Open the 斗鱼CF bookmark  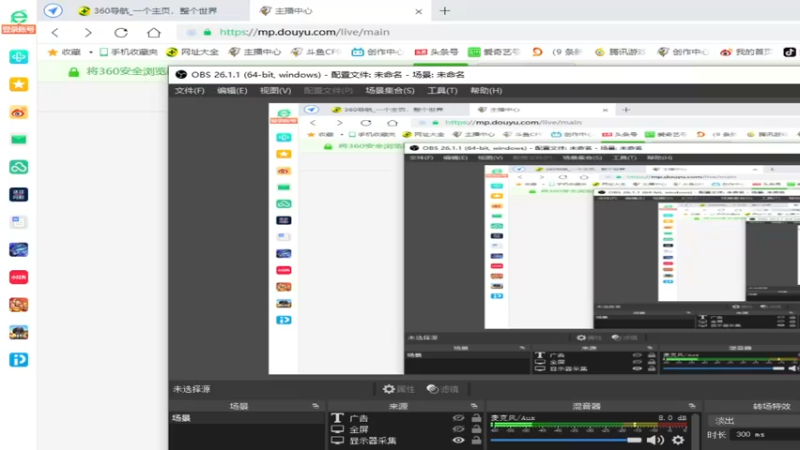point(316,52)
